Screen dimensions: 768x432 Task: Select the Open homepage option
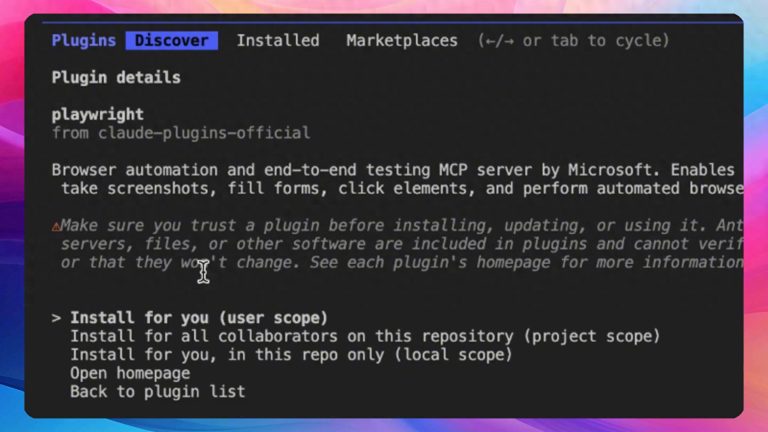point(130,373)
